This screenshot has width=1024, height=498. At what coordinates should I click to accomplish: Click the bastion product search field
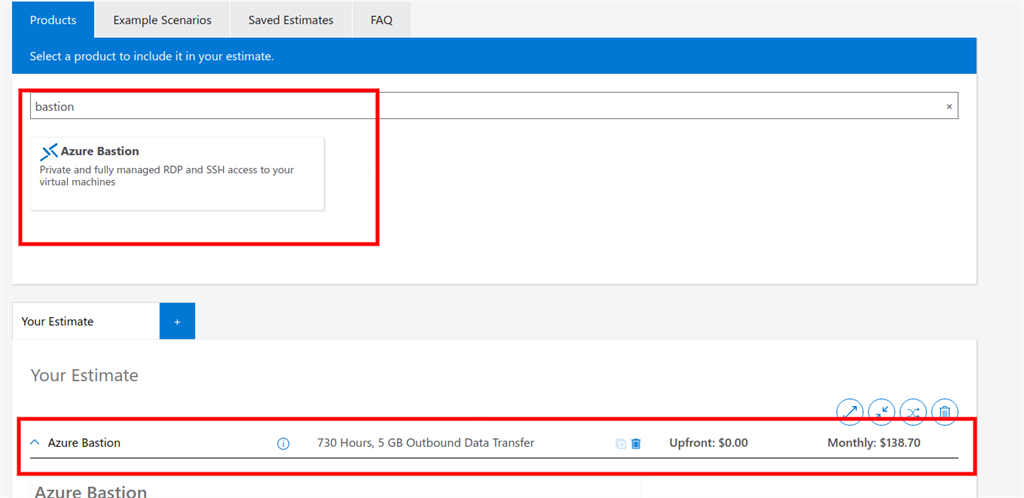coord(494,106)
